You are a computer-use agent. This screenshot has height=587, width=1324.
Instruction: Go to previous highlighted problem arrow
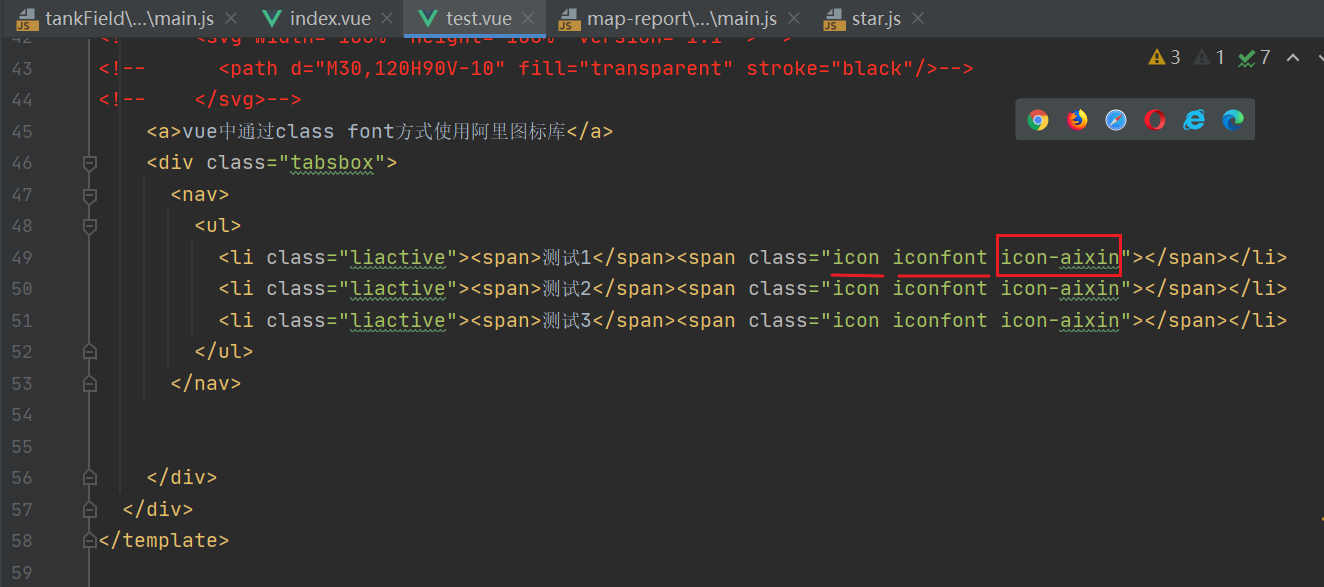pyautogui.click(x=1292, y=58)
